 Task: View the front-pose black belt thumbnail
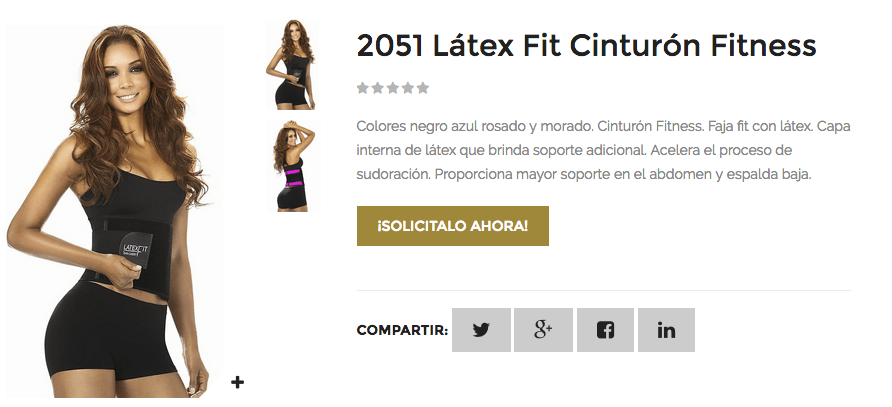click(x=292, y=64)
